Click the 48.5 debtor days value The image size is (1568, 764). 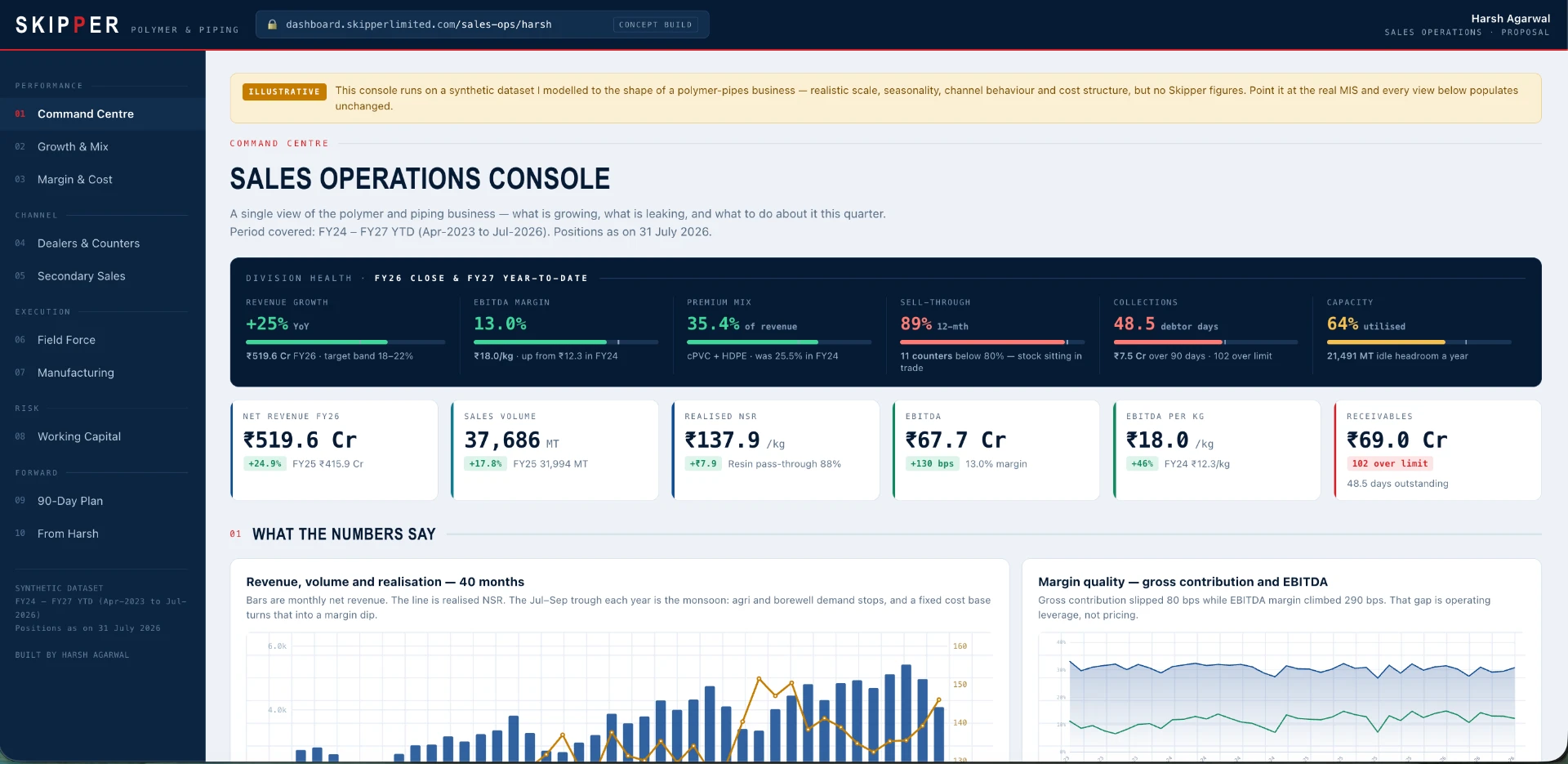click(x=1165, y=324)
